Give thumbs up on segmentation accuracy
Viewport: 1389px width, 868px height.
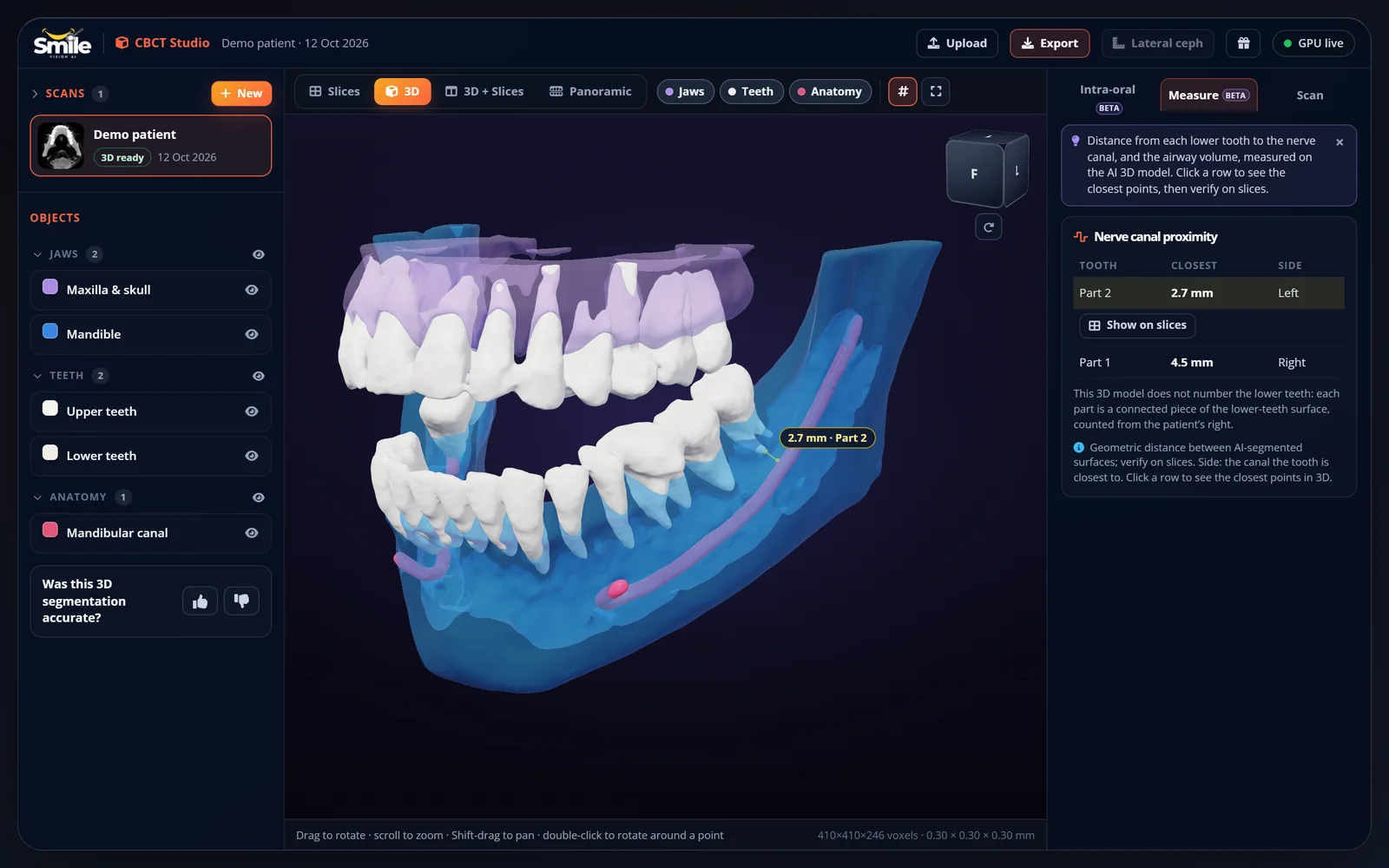[200, 601]
